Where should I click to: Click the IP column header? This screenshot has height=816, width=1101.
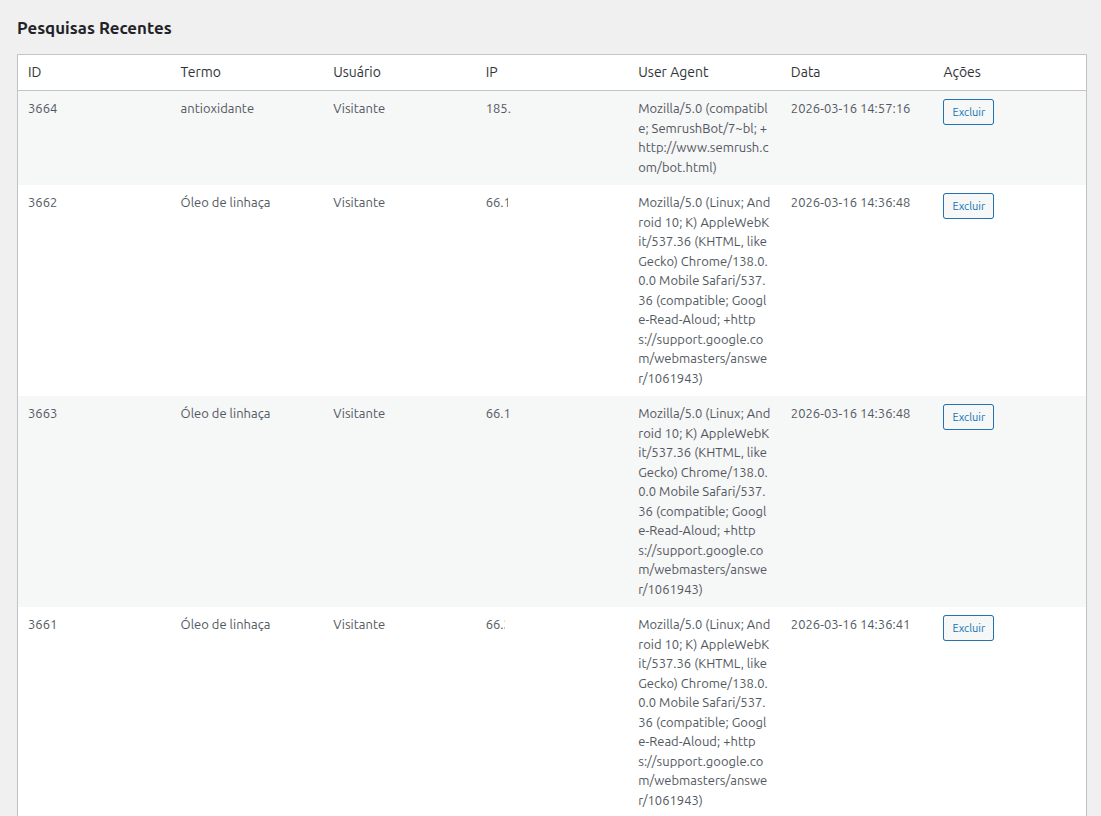click(492, 72)
